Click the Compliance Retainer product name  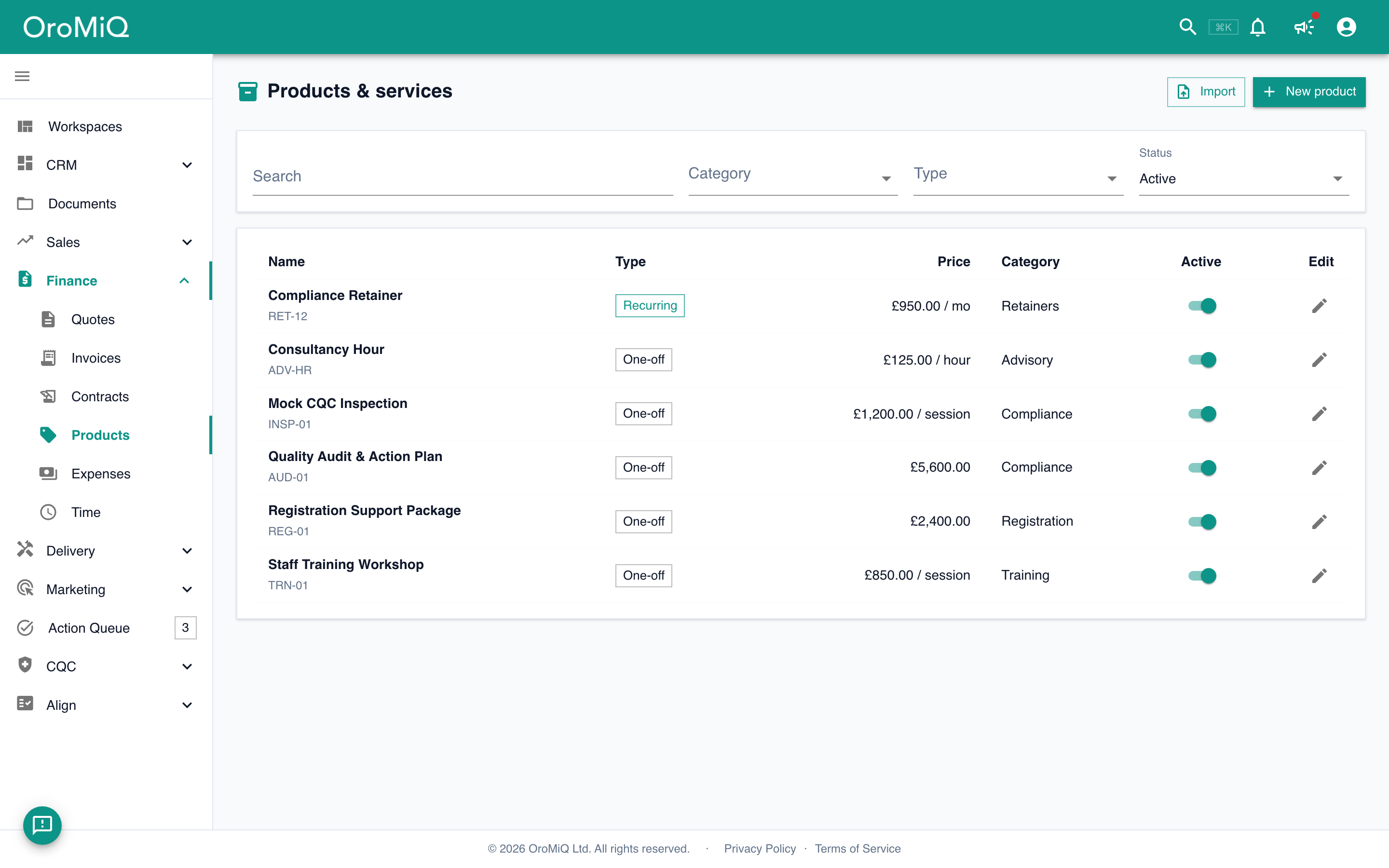click(335, 295)
